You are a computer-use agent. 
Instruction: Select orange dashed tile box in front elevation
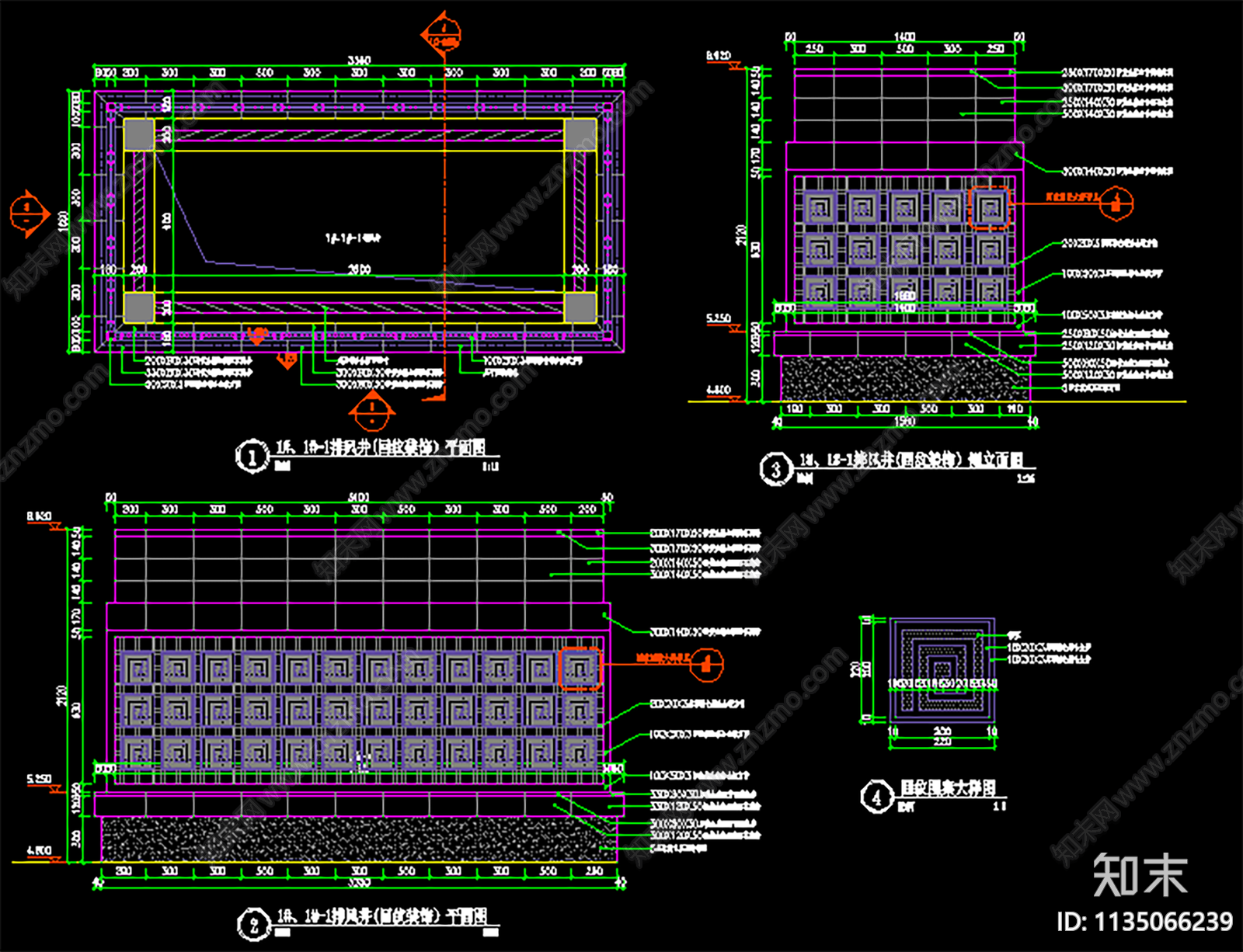click(580, 668)
